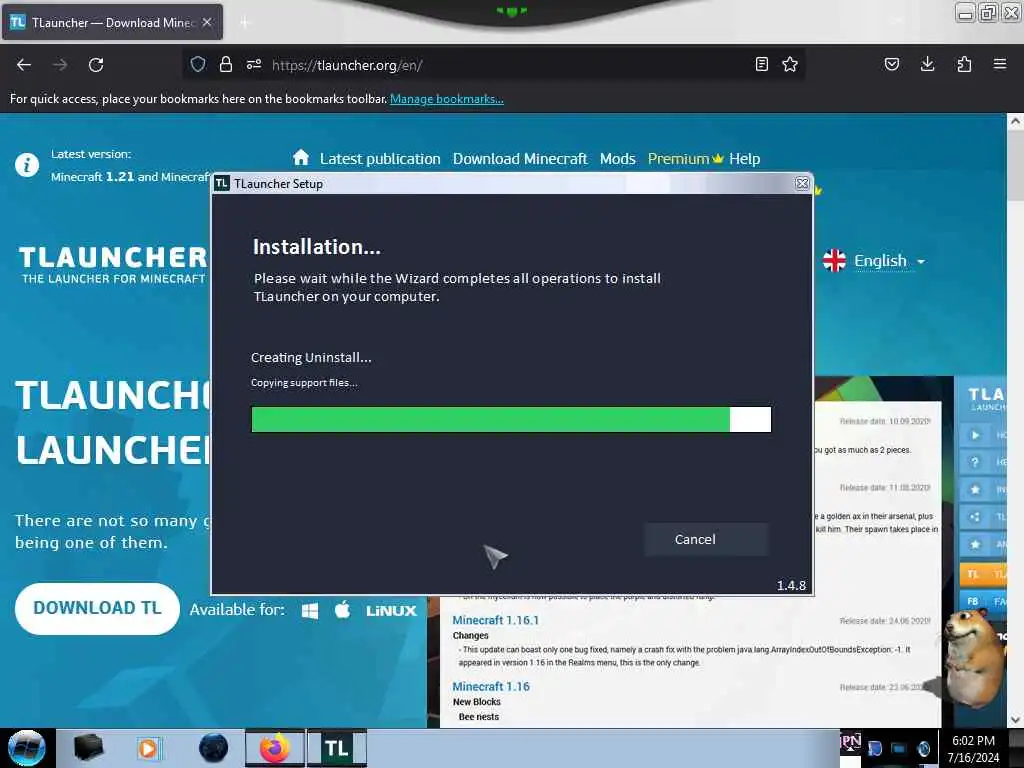Open Firefox hamburger application menu

point(1000,64)
